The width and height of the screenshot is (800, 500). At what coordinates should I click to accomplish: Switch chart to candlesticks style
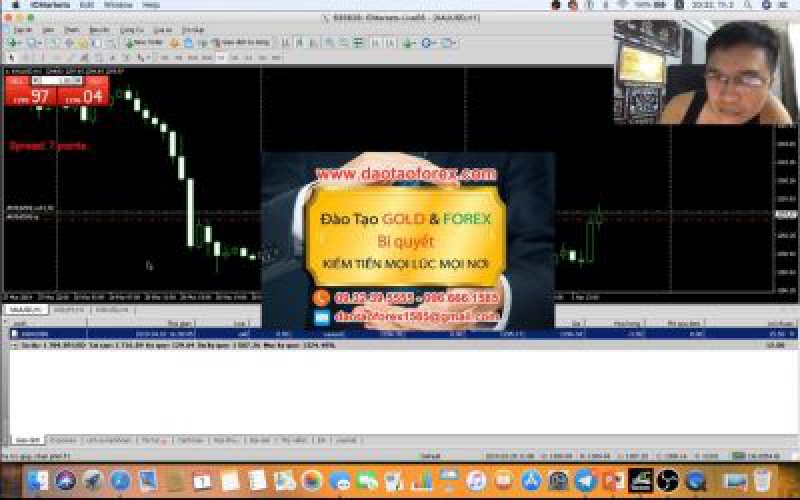pos(299,43)
